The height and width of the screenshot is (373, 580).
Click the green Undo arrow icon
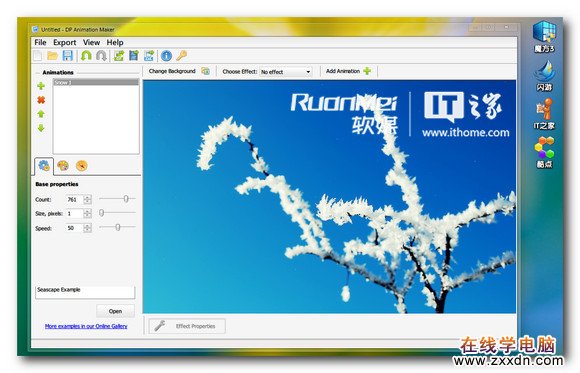coord(86,56)
